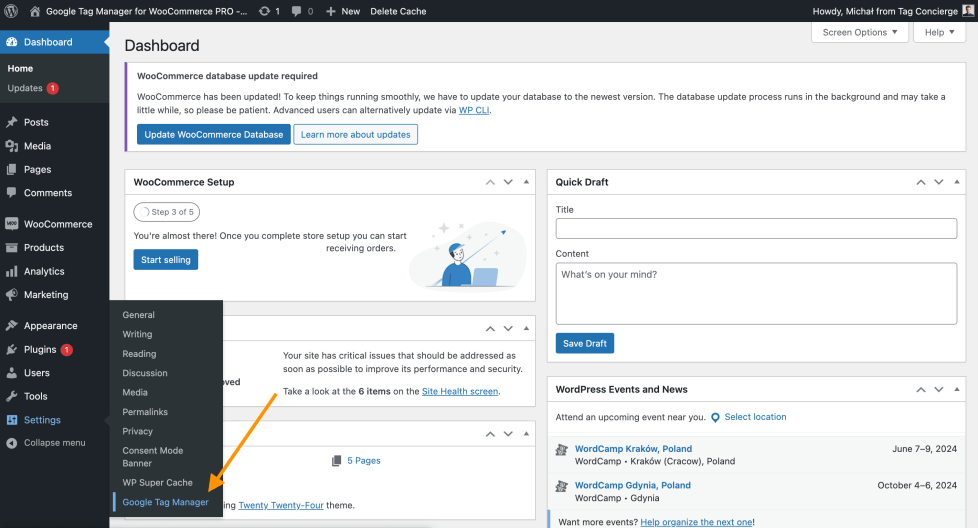Select Google Tag Manager in Settings submenu
978x528 pixels.
tap(165, 502)
